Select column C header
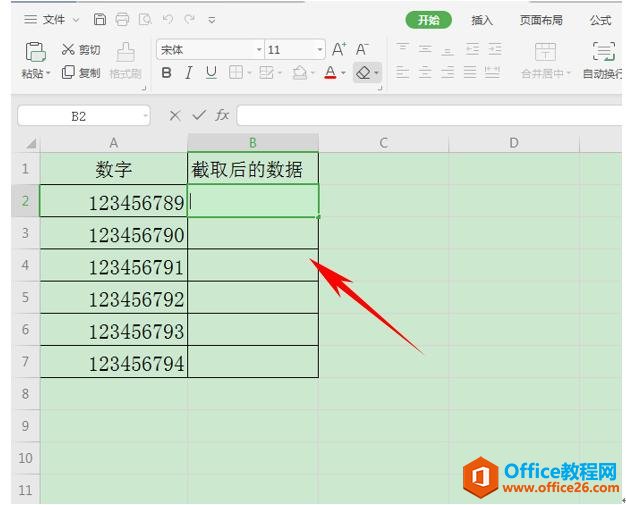 click(x=383, y=143)
